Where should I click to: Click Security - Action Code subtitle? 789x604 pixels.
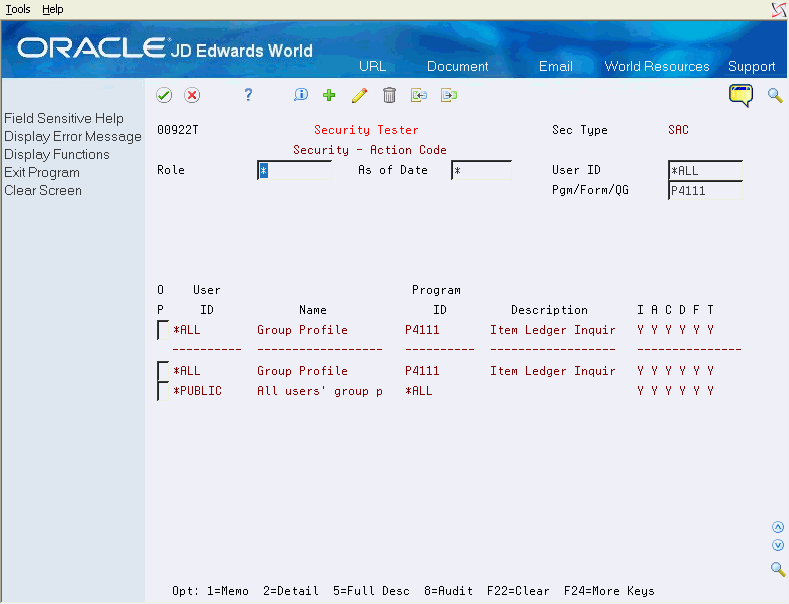point(370,150)
